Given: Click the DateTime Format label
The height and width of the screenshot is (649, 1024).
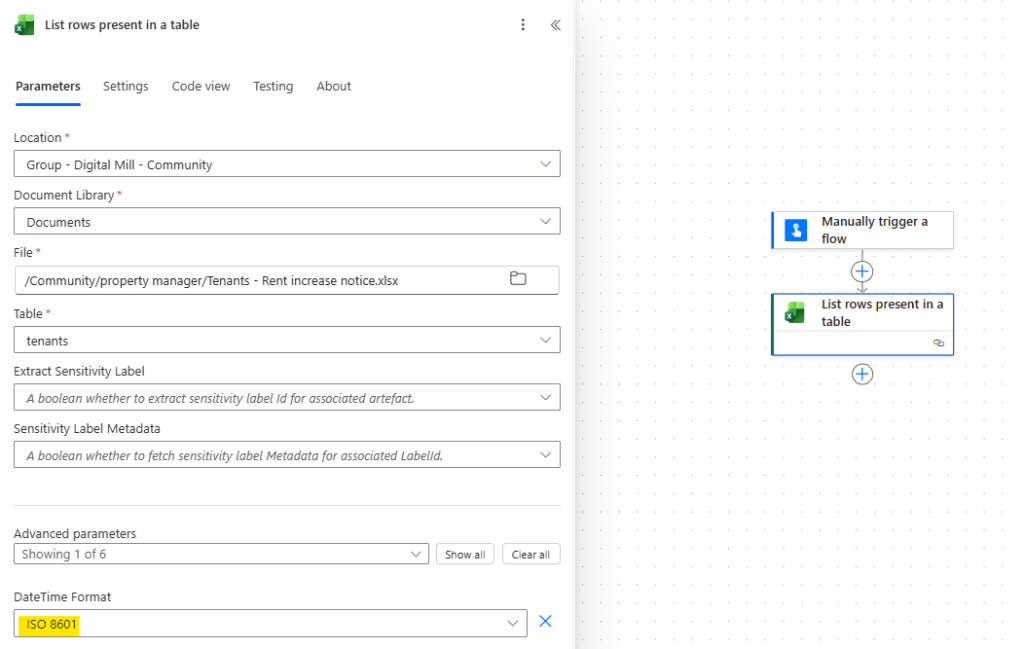Looking at the screenshot, I should tap(63, 597).
